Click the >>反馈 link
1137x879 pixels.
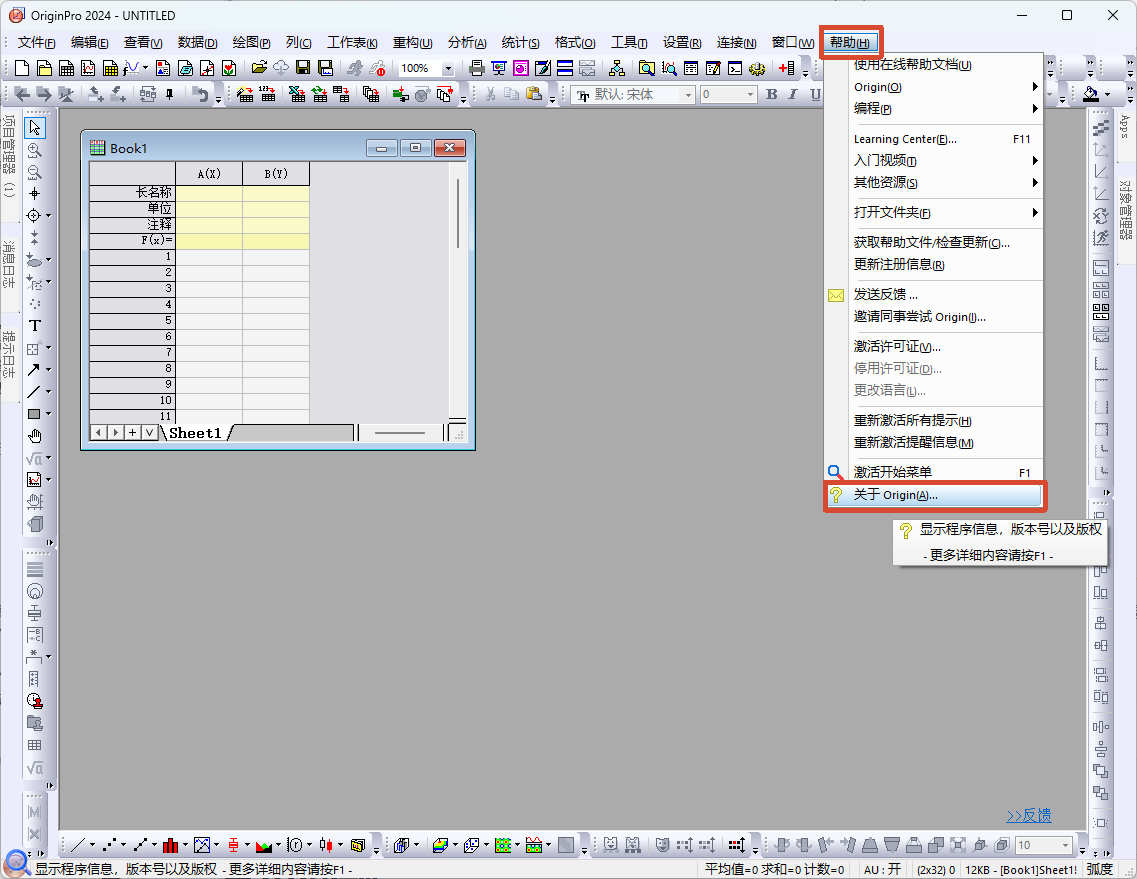[x=1028, y=815]
